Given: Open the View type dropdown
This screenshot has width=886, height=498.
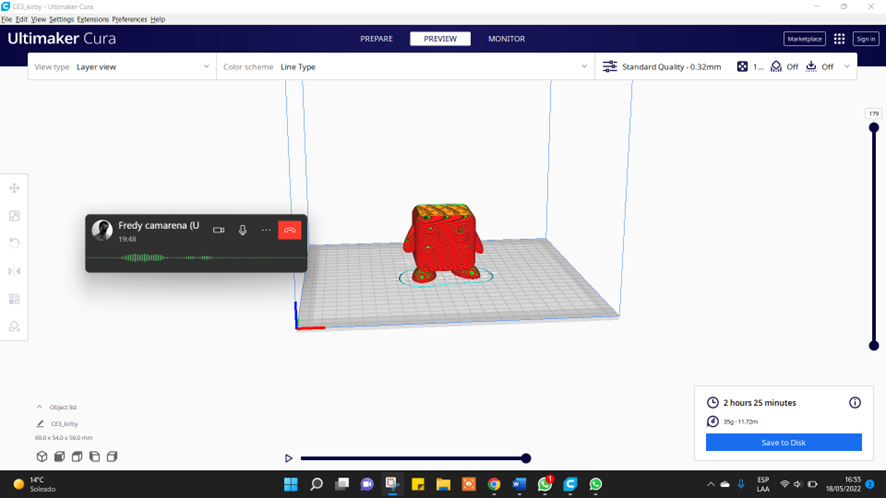Looking at the screenshot, I should (x=122, y=67).
